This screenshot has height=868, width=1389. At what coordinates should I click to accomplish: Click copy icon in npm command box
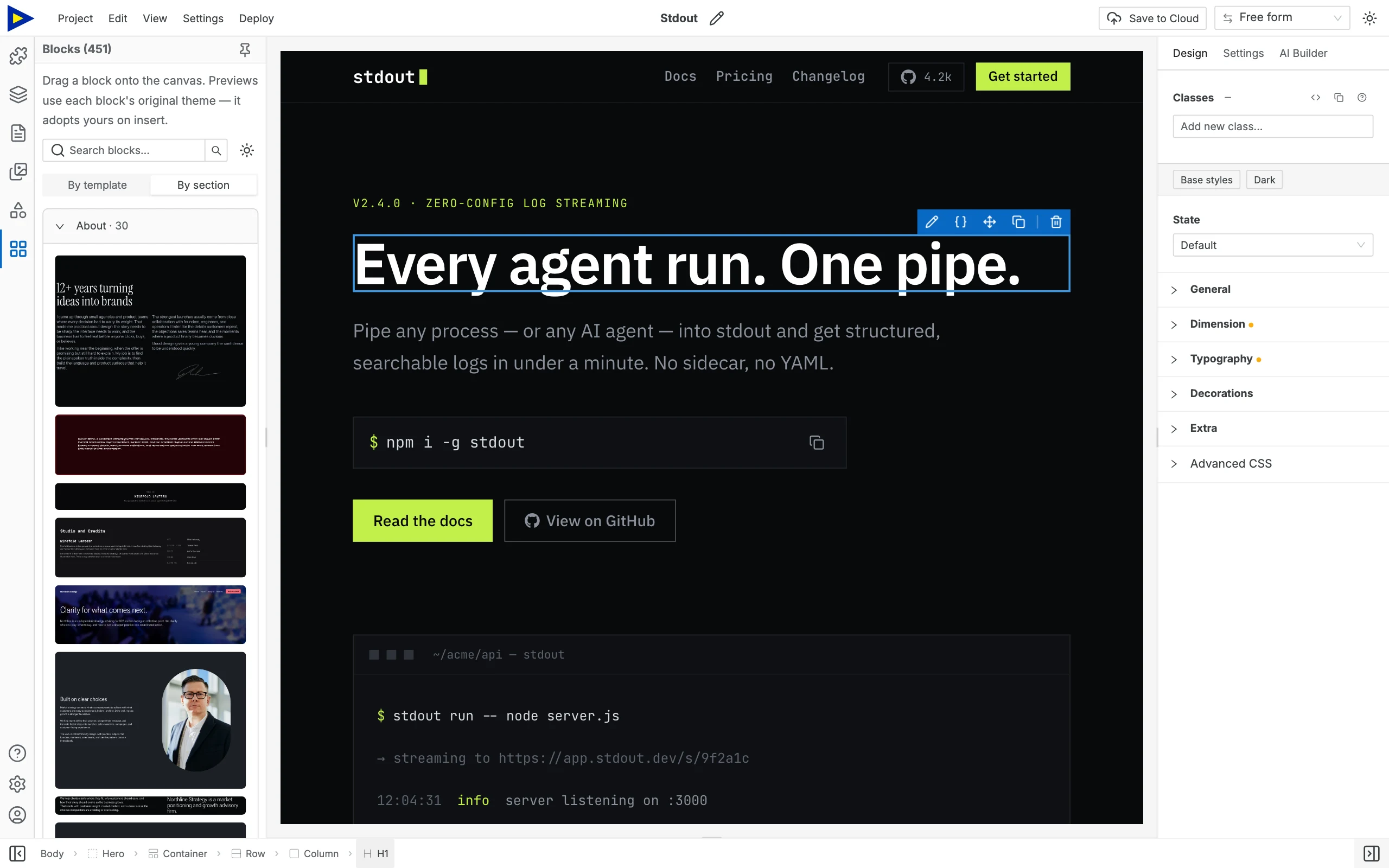[816, 442]
